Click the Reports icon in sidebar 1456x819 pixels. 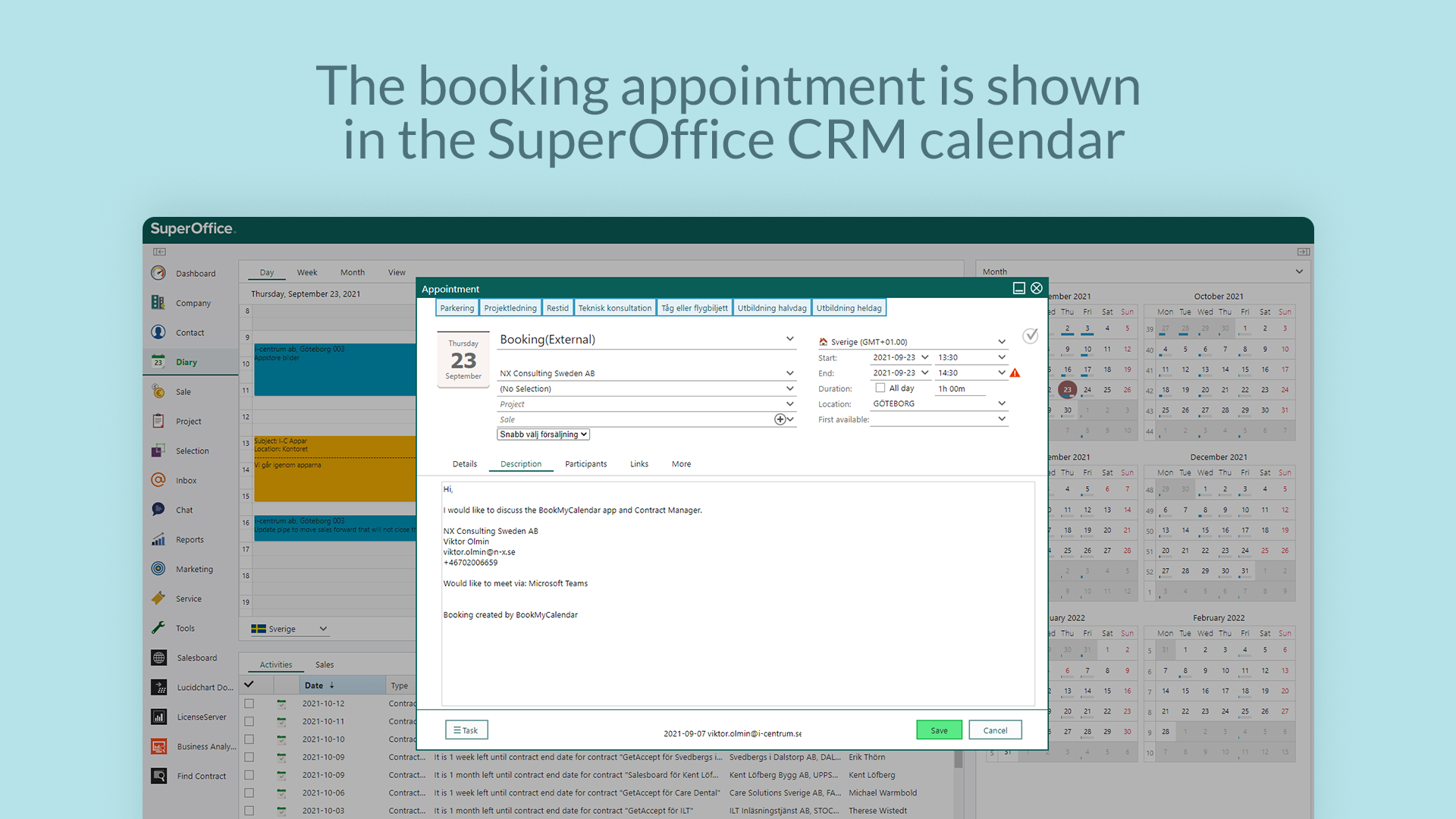[x=159, y=540]
